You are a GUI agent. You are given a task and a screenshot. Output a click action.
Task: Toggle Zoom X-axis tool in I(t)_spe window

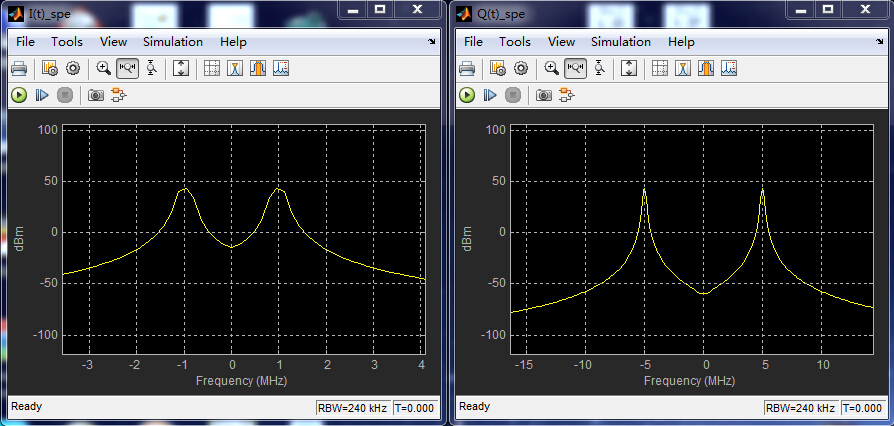[x=128, y=68]
